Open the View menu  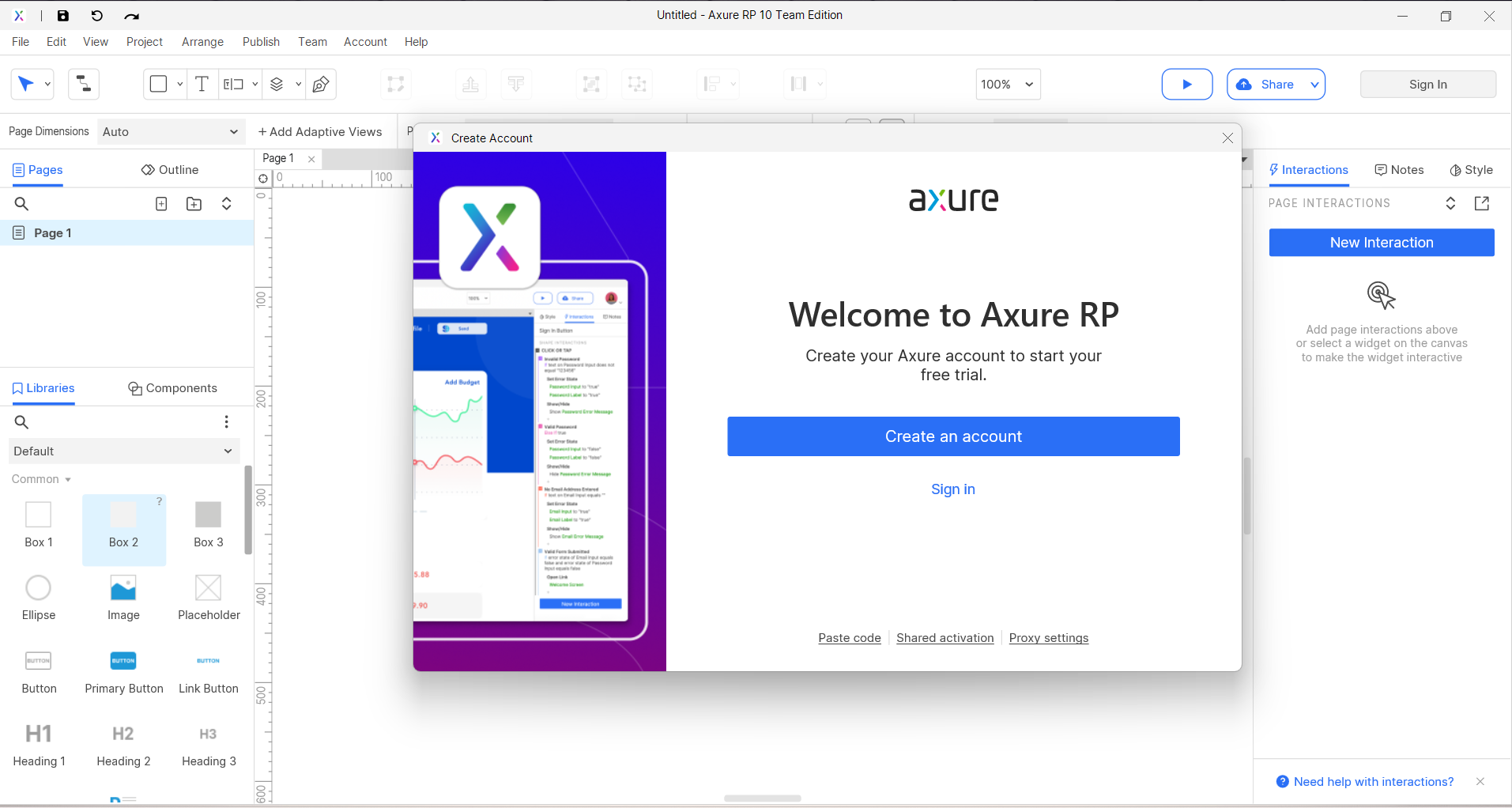(x=96, y=42)
